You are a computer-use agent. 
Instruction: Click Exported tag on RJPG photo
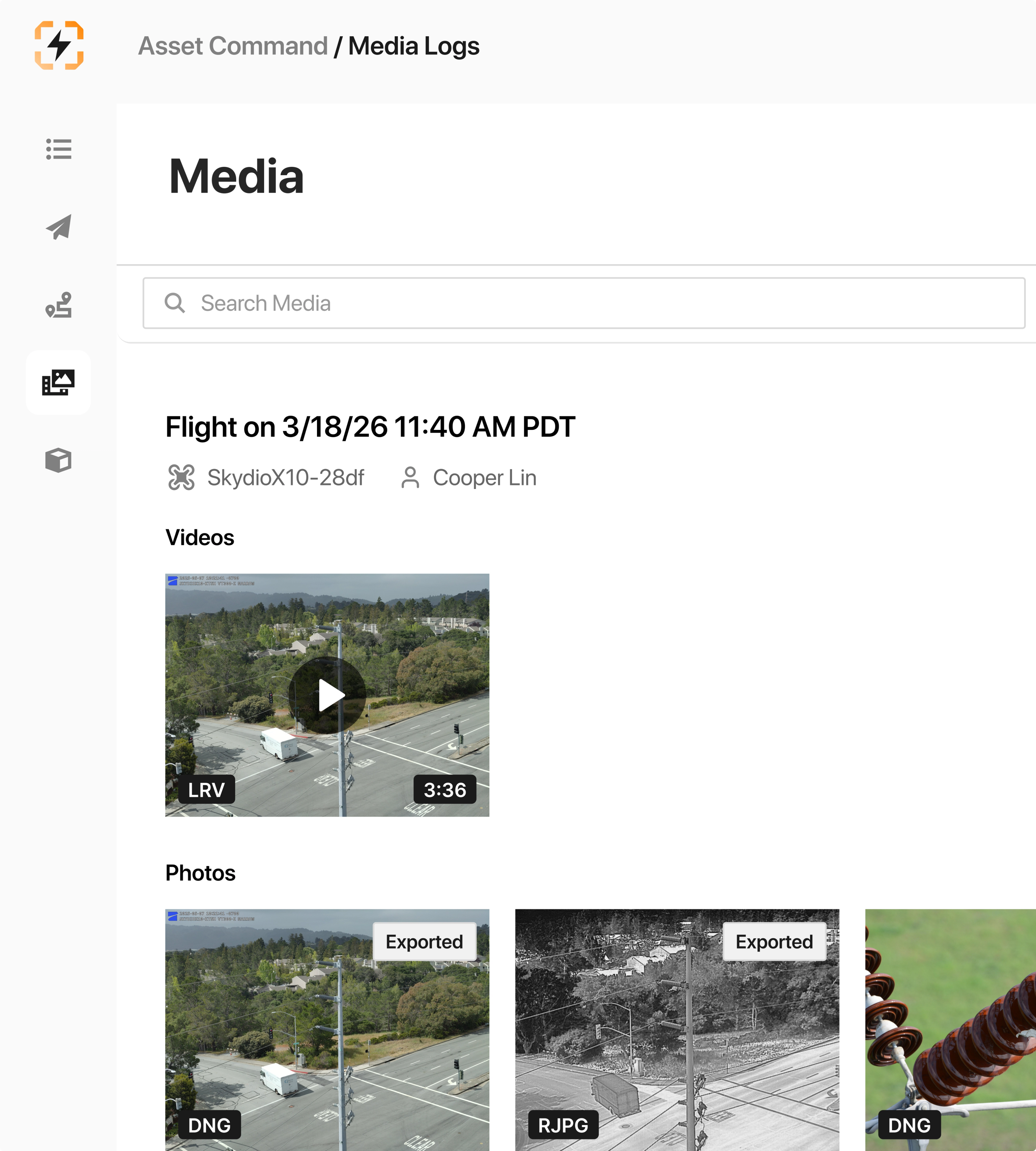click(775, 941)
